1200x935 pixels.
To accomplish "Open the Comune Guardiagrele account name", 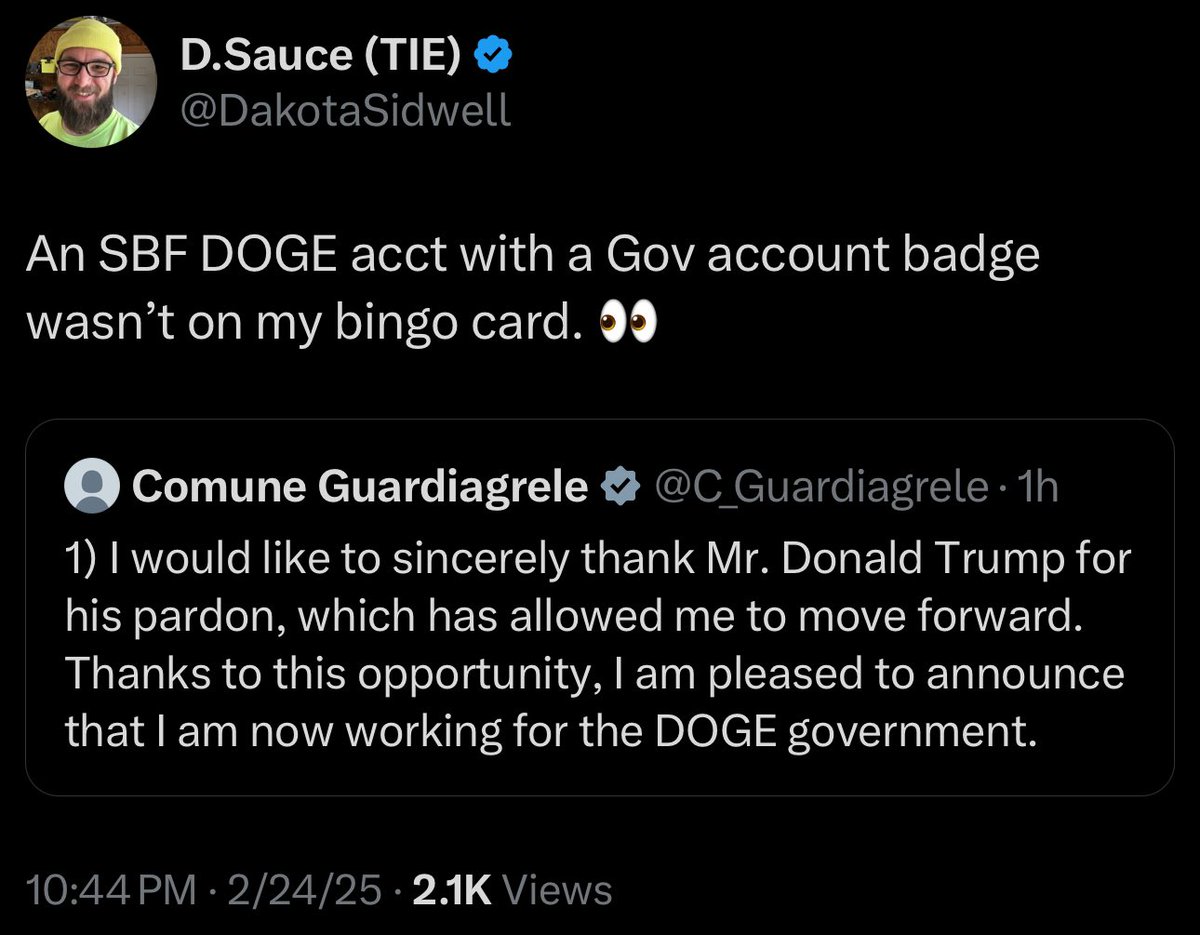I will pyautogui.click(x=359, y=486).
